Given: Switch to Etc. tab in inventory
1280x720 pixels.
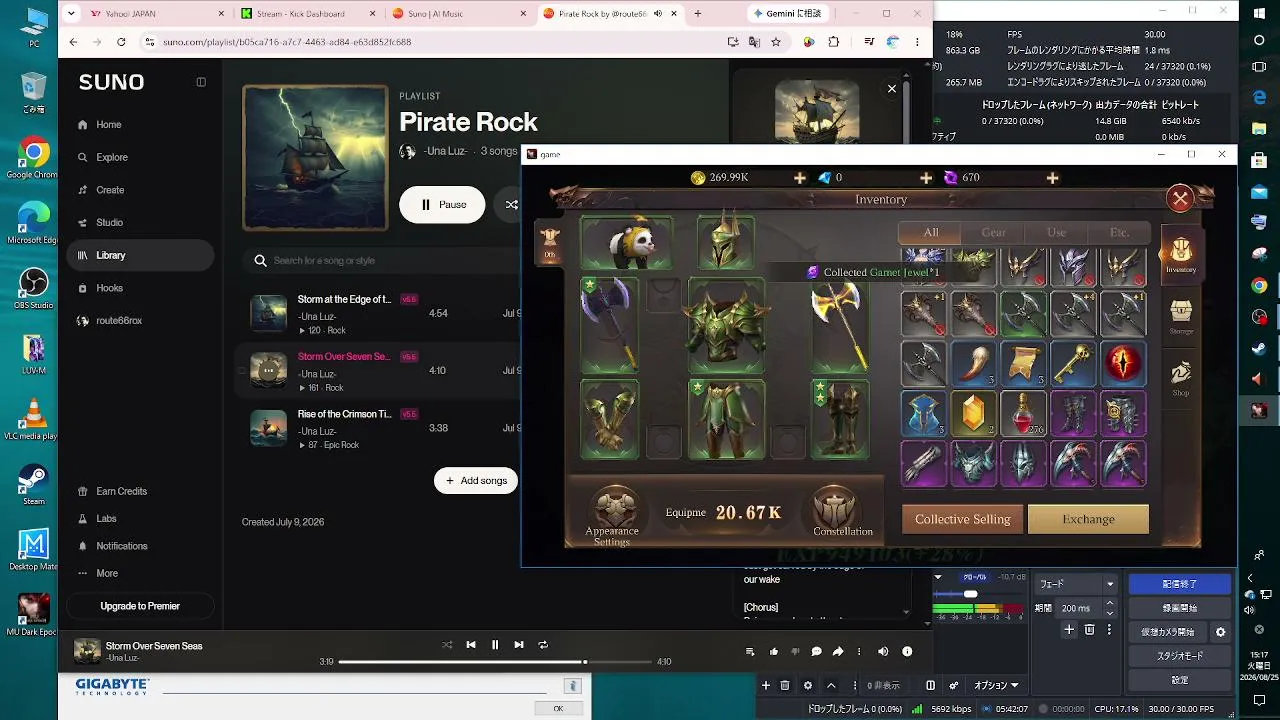Looking at the screenshot, I should (x=1119, y=233).
